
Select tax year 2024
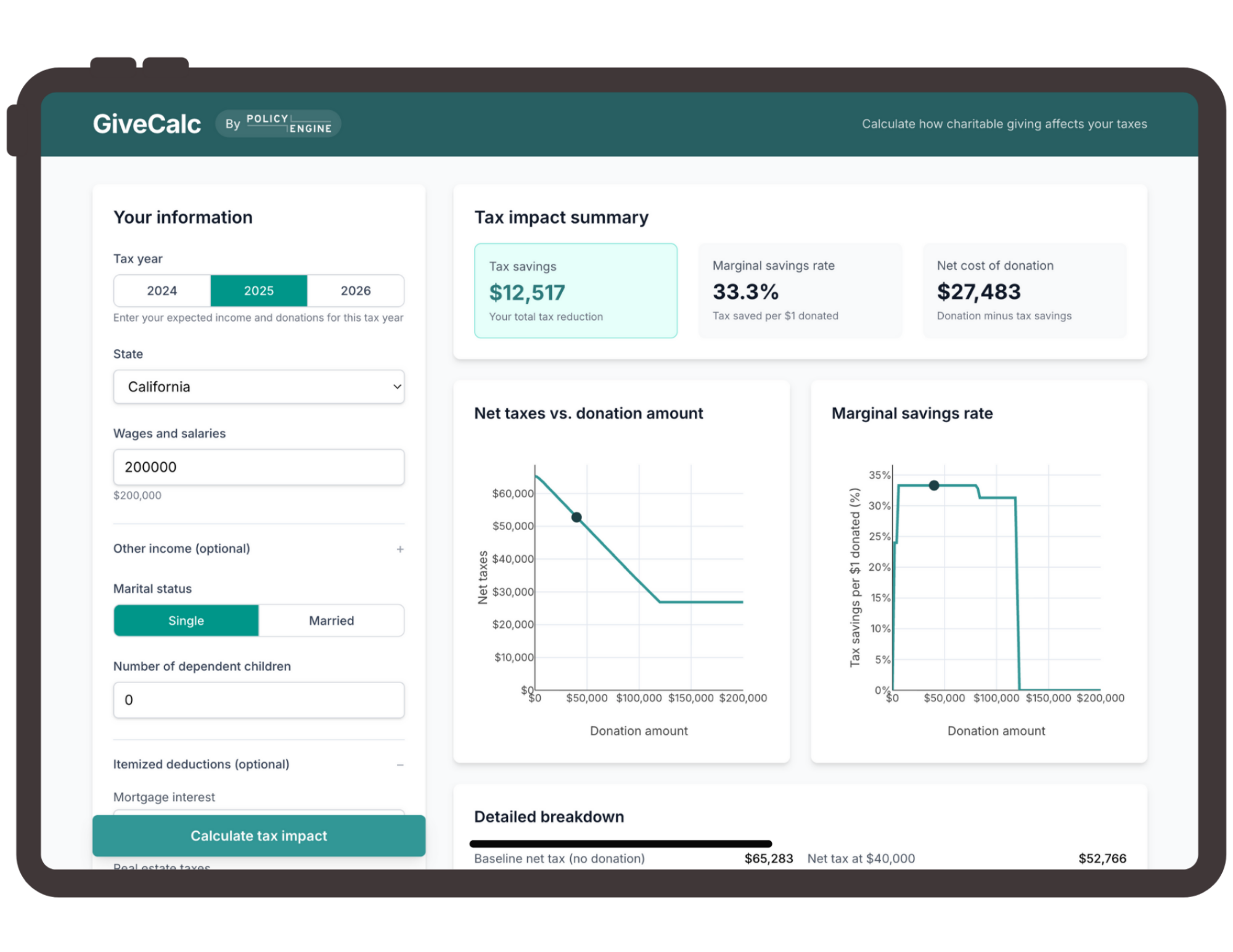[x=162, y=291]
